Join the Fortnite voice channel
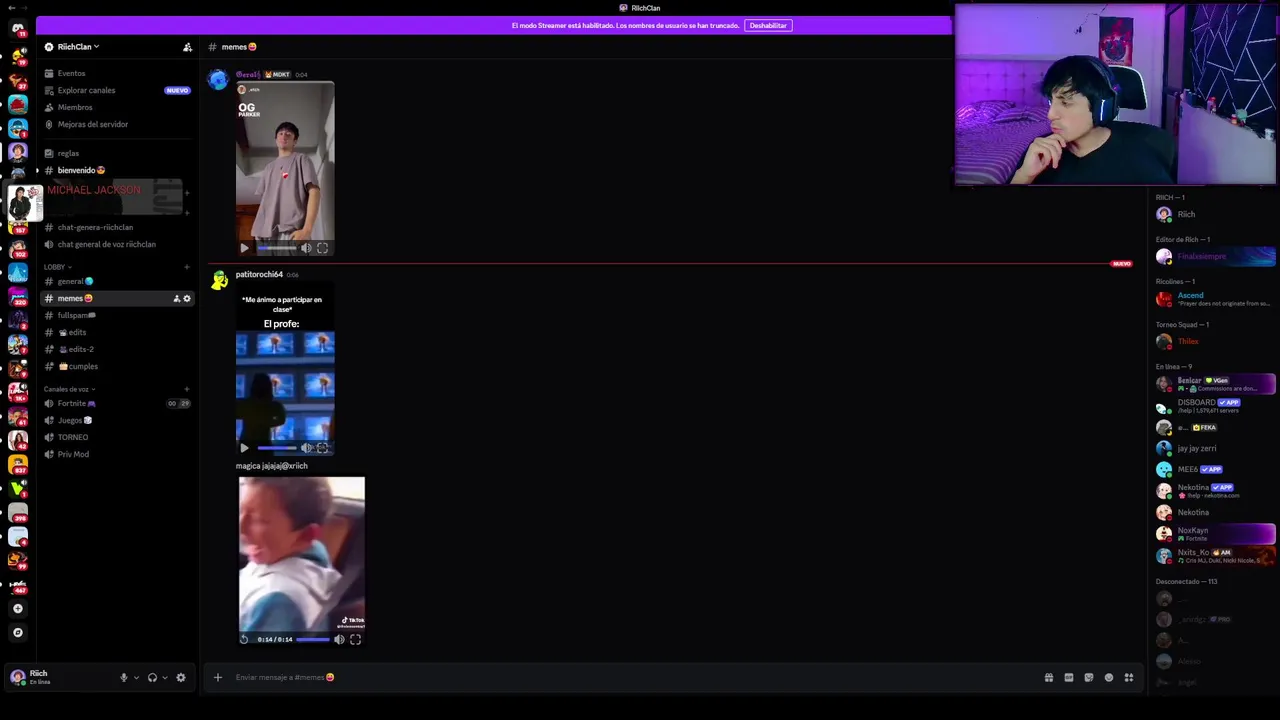The height and width of the screenshot is (720, 1280). pos(76,403)
